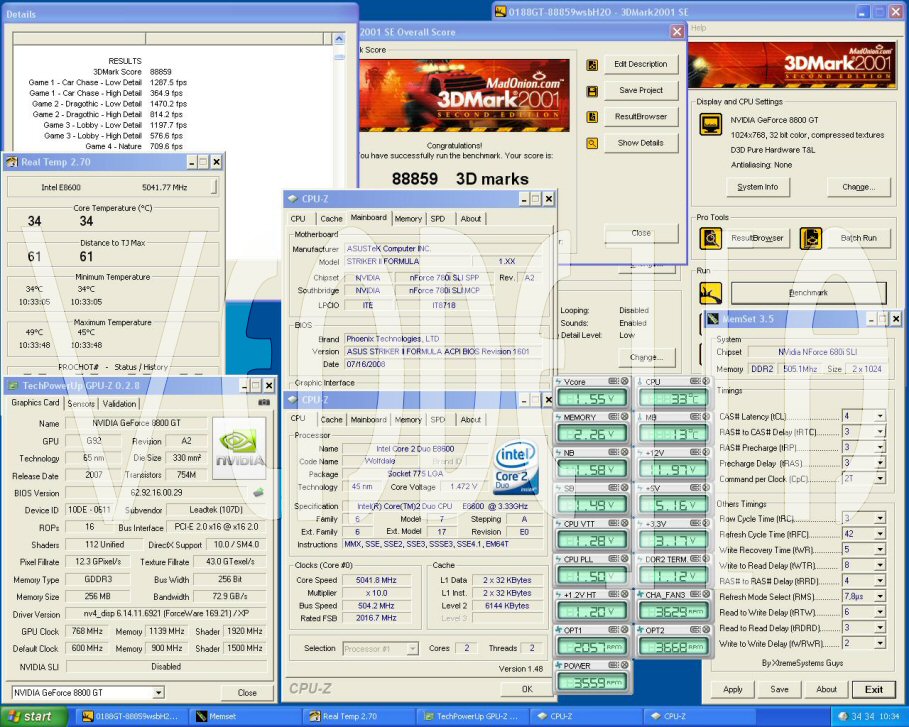Close the +5V monitor widget
Viewport: 909px width, 727px height.
pyautogui.click(x=706, y=488)
